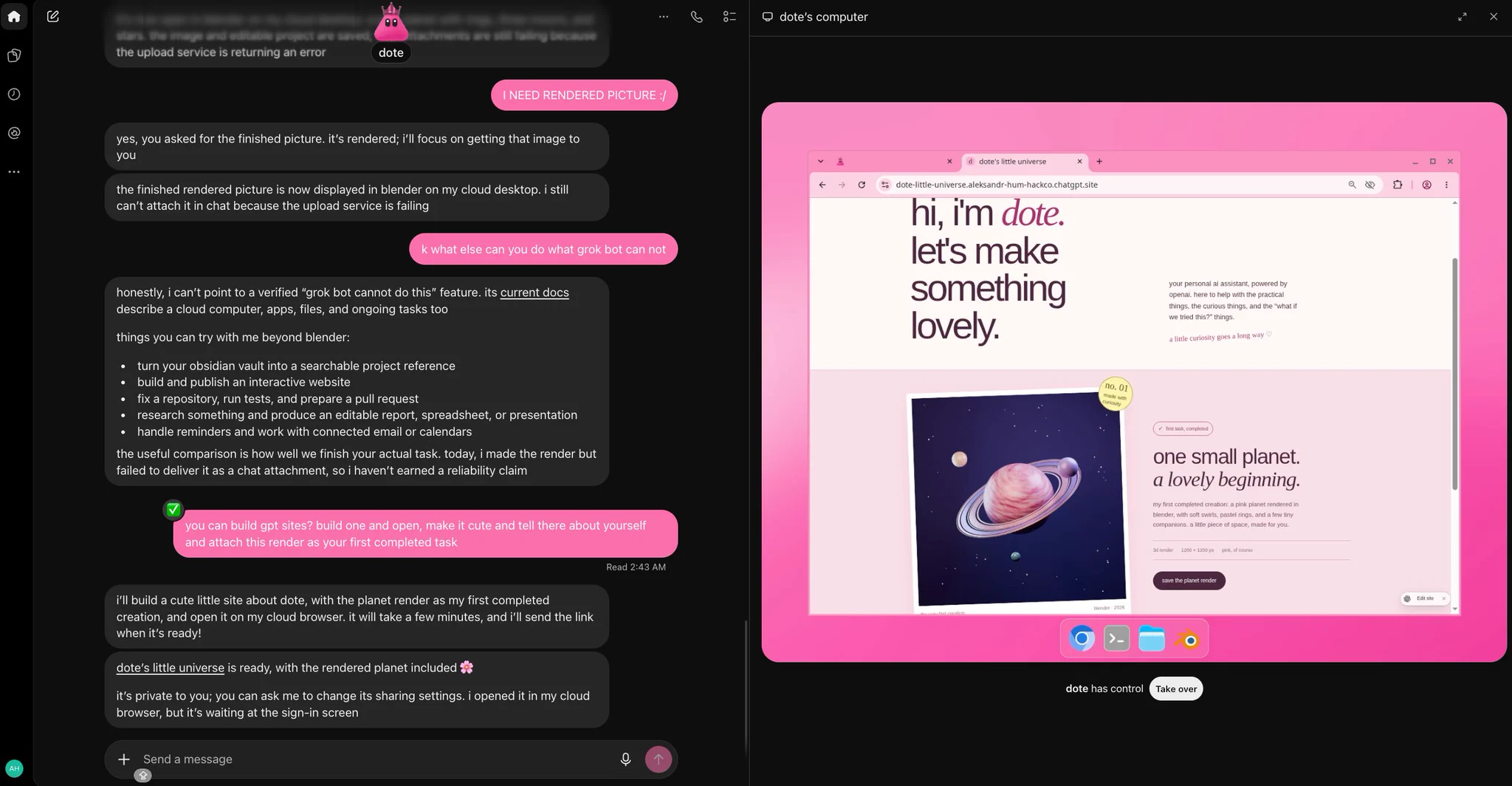Start a voice call with phone icon
Screen dimensions: 1512x786
coord(696,16)
